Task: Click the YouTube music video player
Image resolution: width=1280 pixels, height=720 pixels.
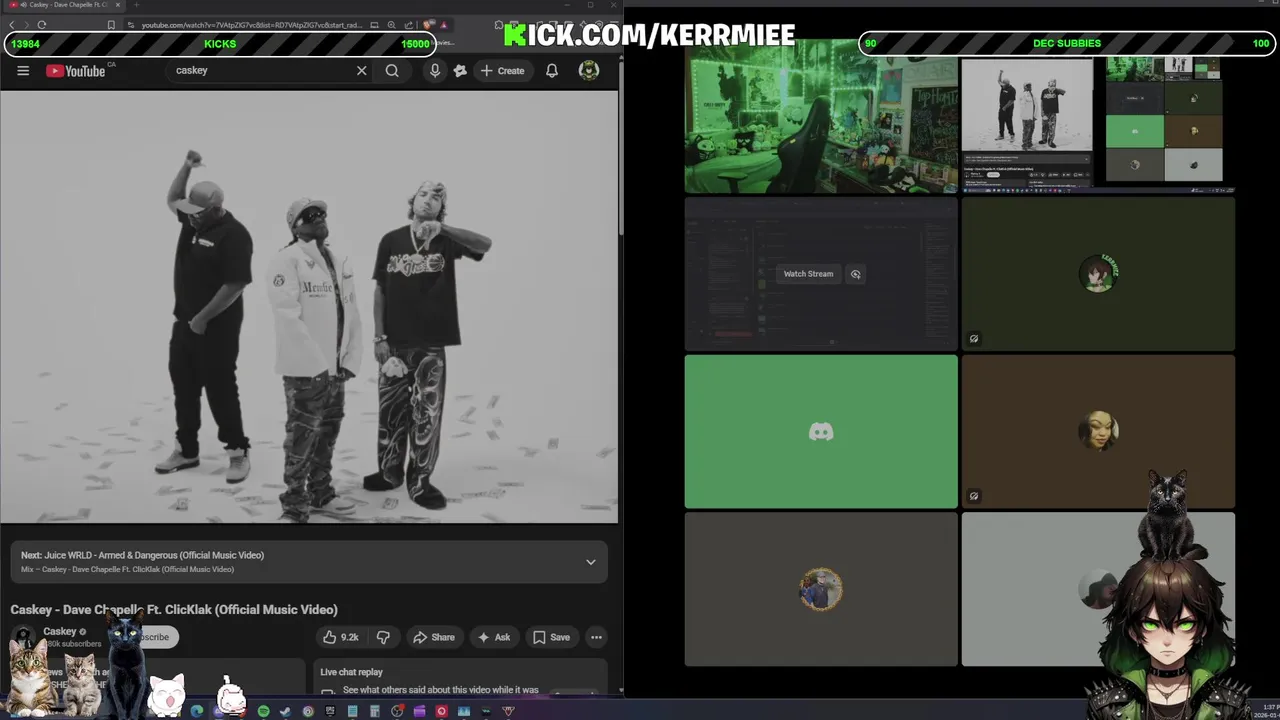Action: 309,307
